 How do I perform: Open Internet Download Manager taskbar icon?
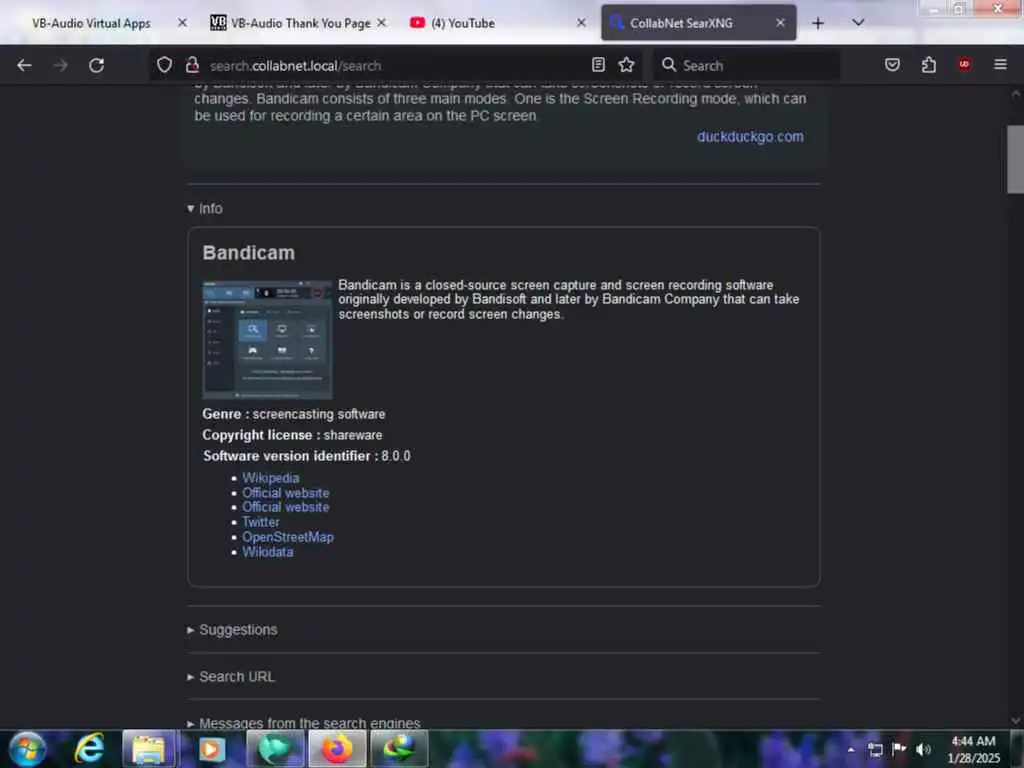[399, 749]
